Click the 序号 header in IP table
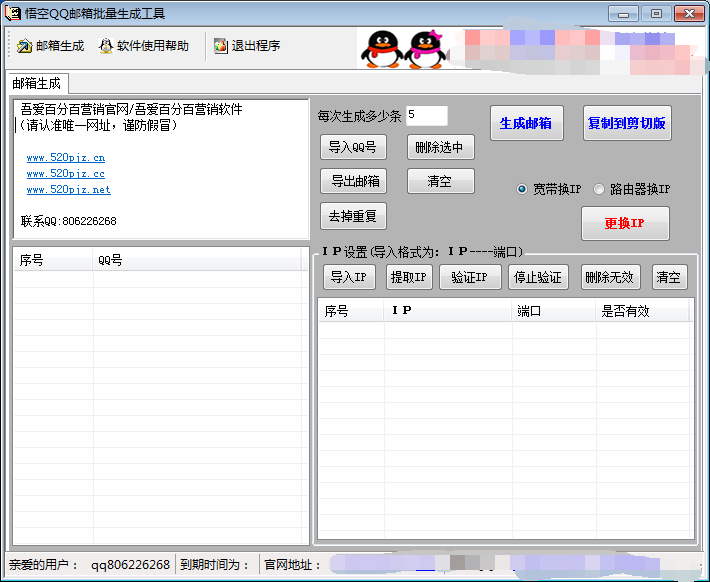 (x=351, y=311)
